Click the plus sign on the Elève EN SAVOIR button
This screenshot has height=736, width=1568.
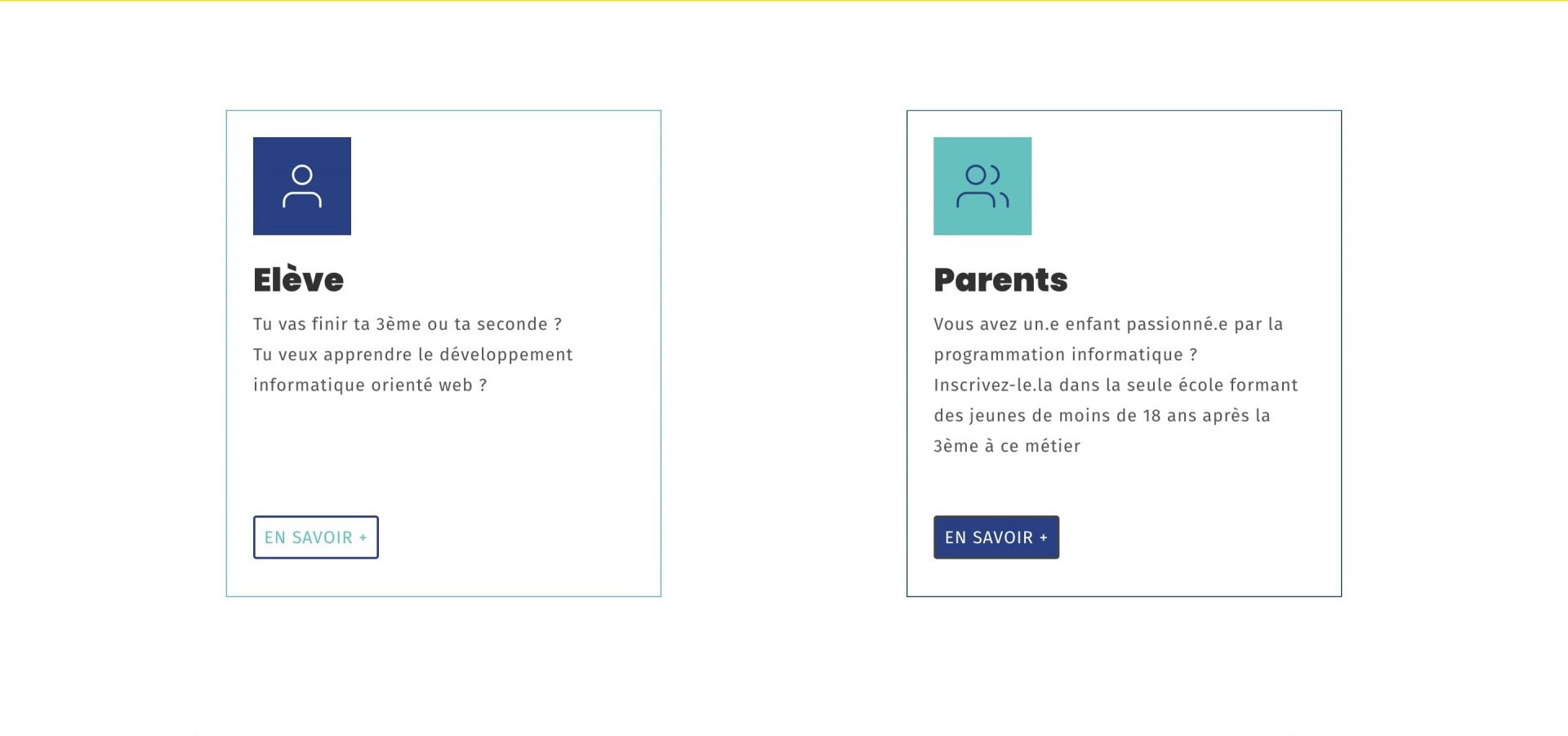coord(363,538)
